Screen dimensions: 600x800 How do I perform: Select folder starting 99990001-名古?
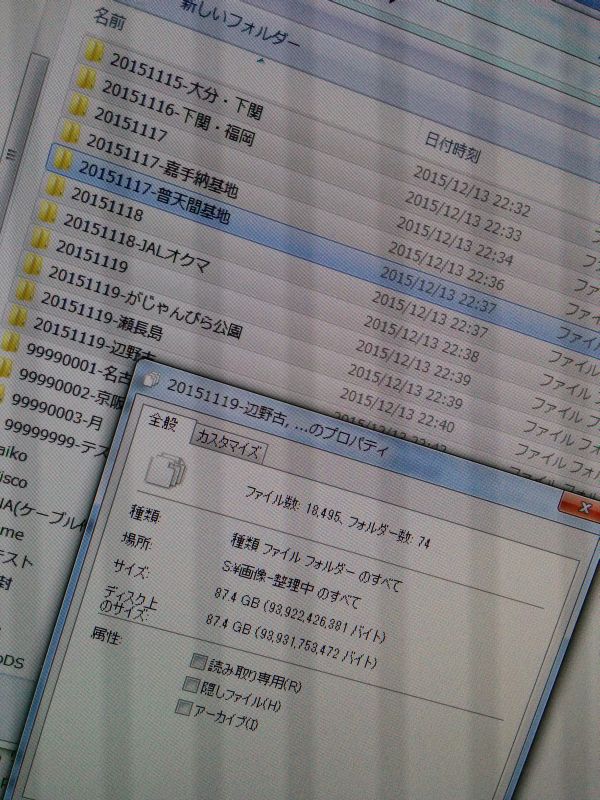point(77,362)
